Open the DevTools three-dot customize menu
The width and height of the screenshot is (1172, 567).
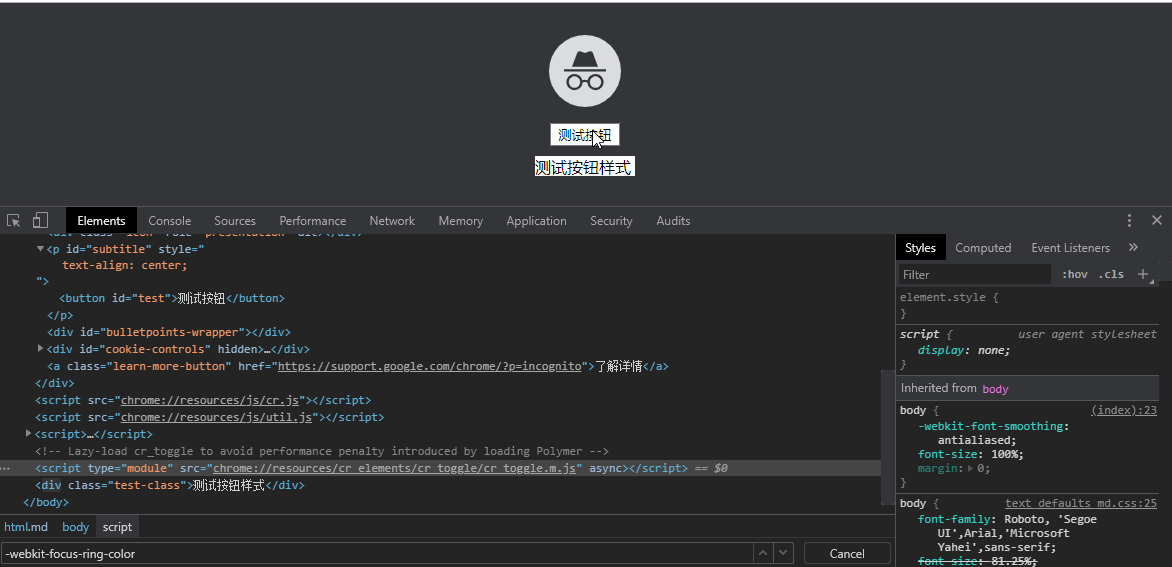pos(1129,220)
